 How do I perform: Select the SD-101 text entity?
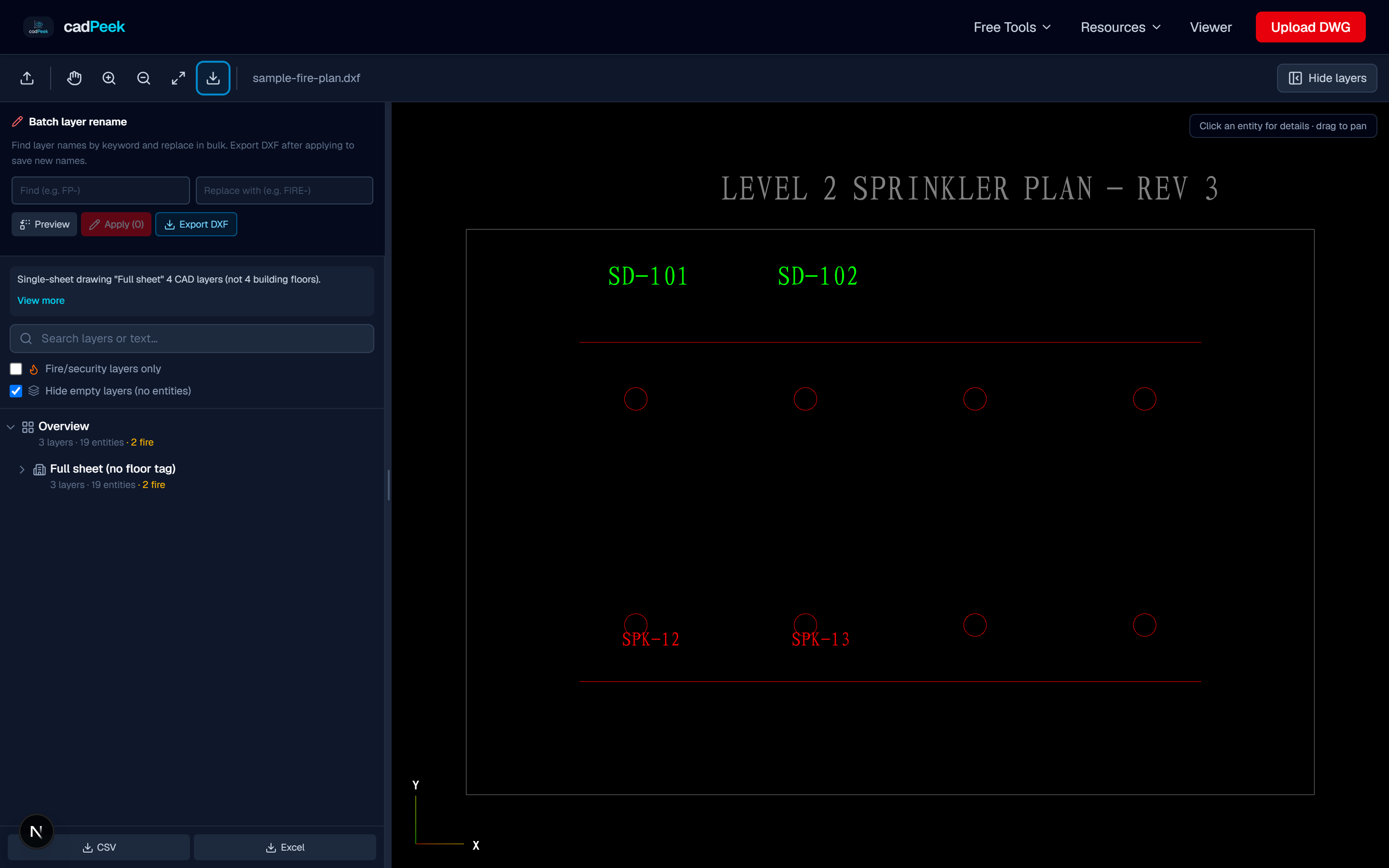[648, 277]
